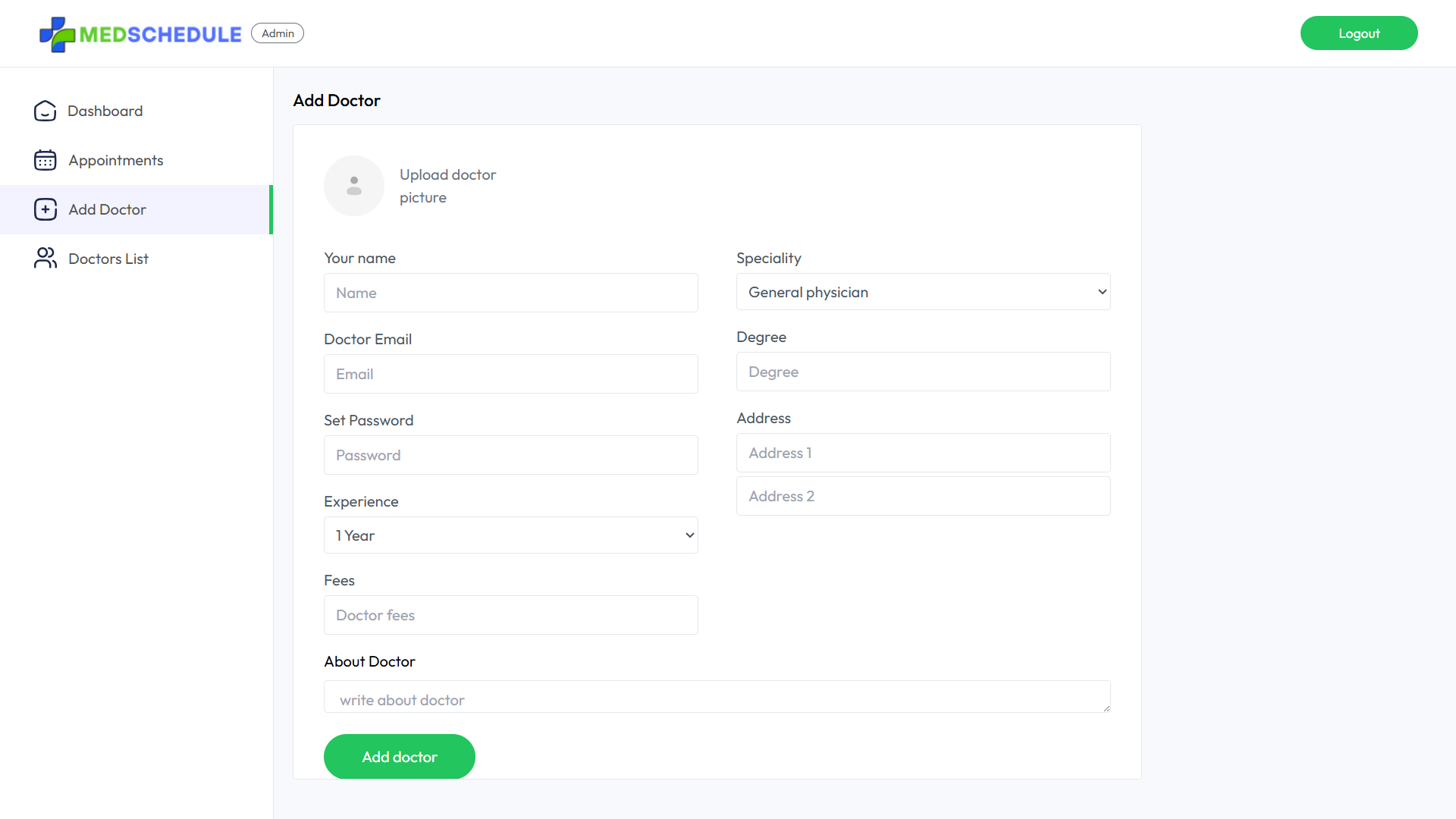
Task: Focus the Degree text field
Action: click(923, 372)
